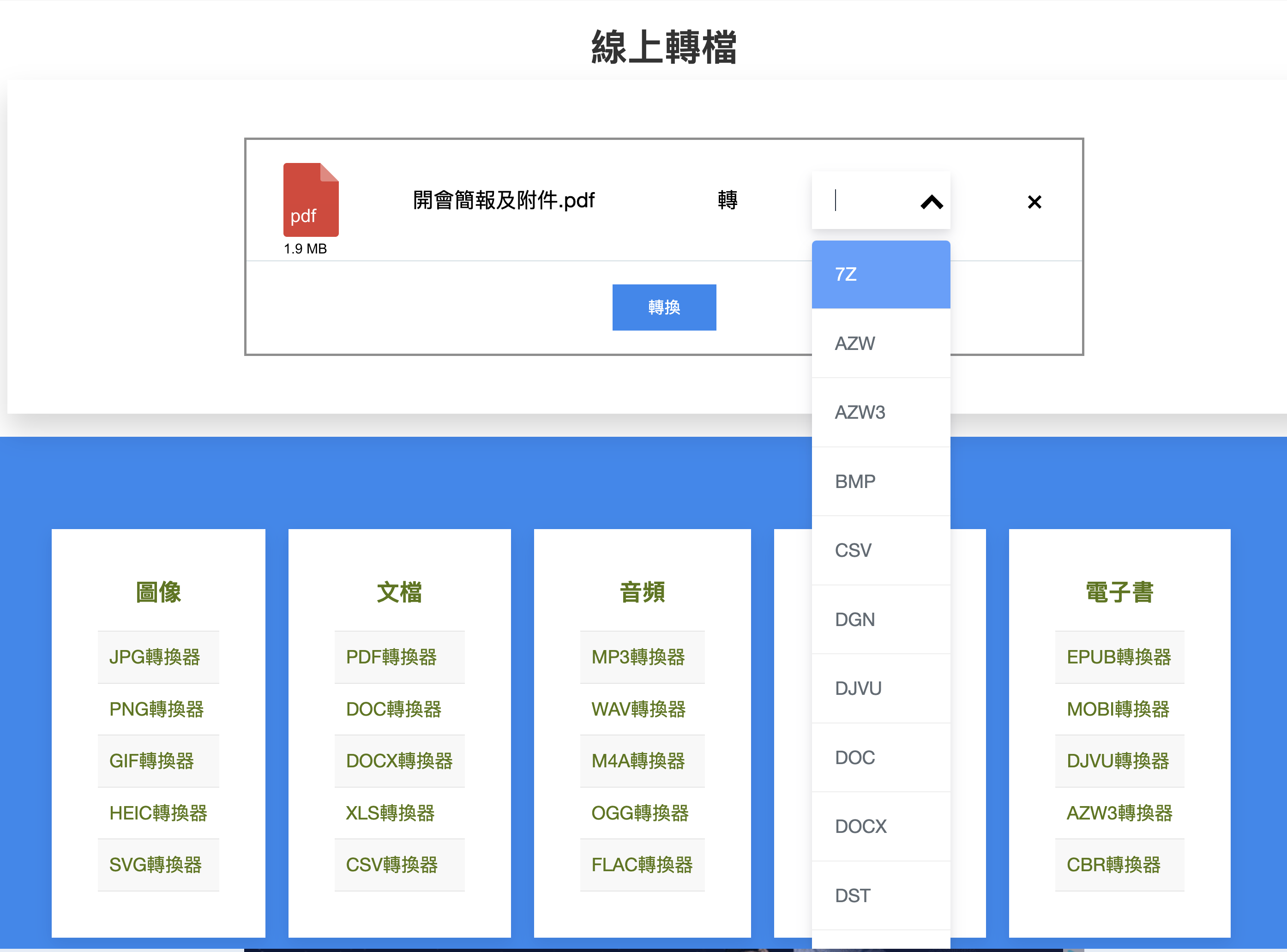Open the PDF轉換器 link
Image resolution: width=1287 pixels, height=952 pixels.
[x=391, y=657]
